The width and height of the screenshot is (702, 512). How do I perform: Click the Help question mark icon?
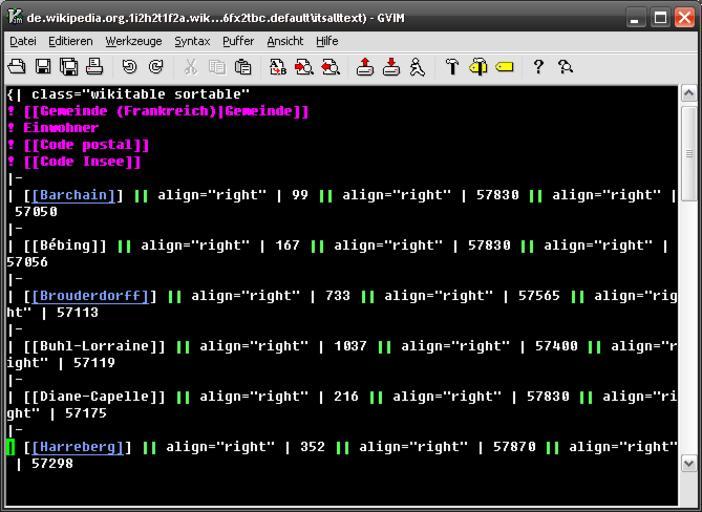539,67
